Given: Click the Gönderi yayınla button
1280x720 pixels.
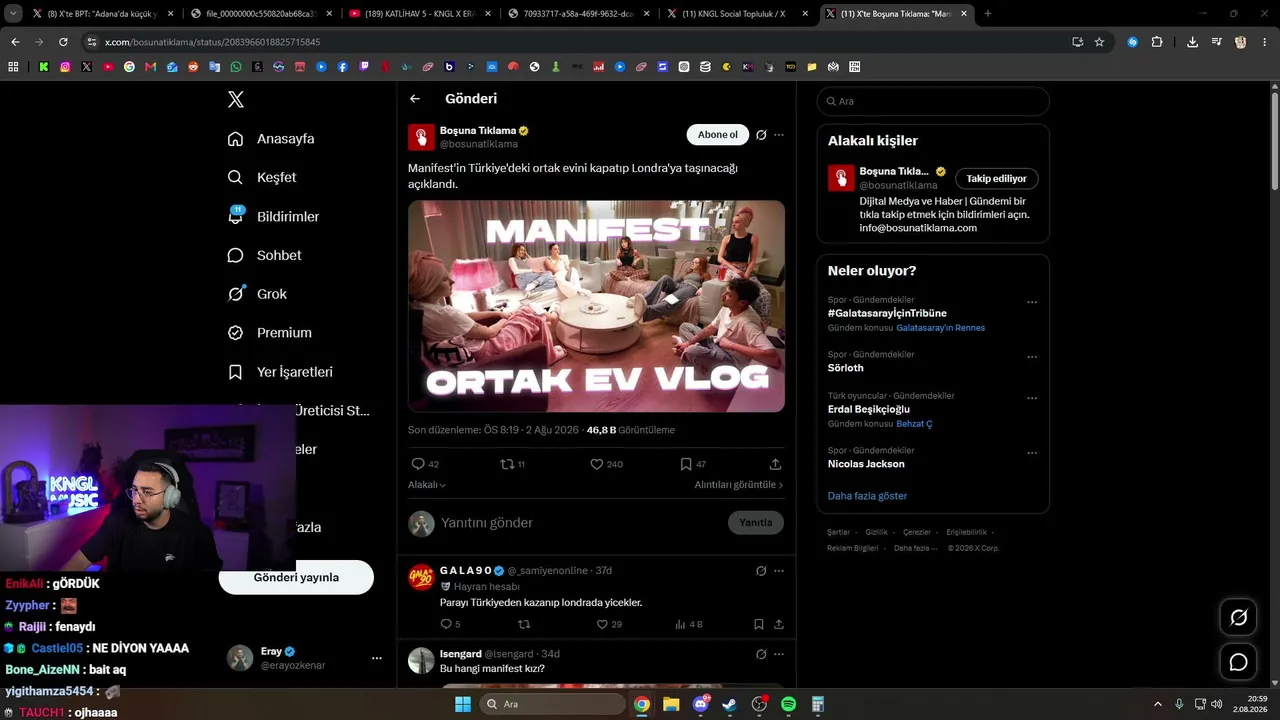Looking at the screenshot, I should 296,577.
